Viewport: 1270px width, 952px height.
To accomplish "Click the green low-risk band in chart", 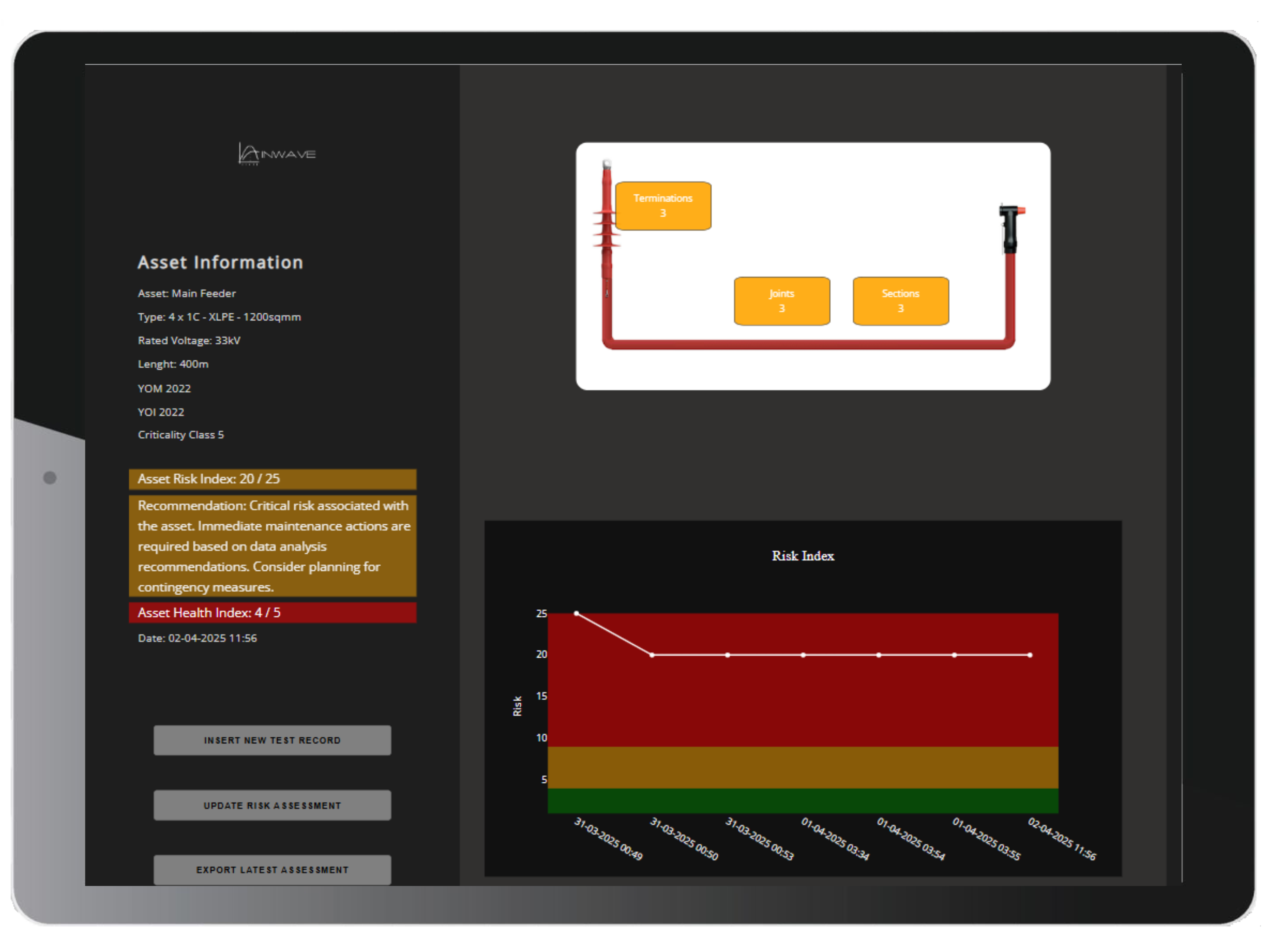I will [x=803, y=801].
